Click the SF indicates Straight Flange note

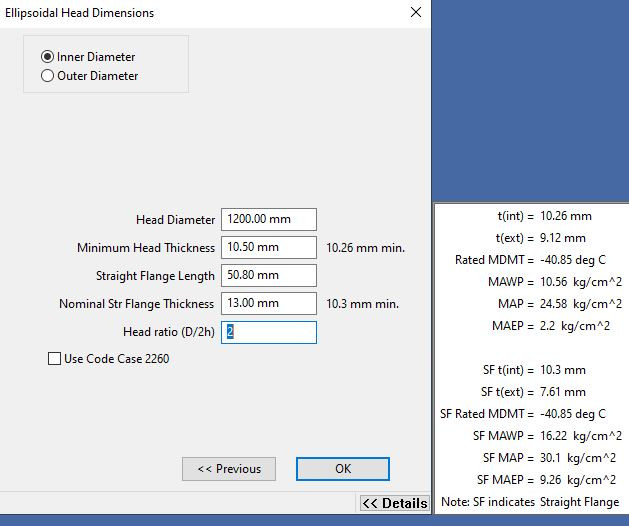pos(530,502)
